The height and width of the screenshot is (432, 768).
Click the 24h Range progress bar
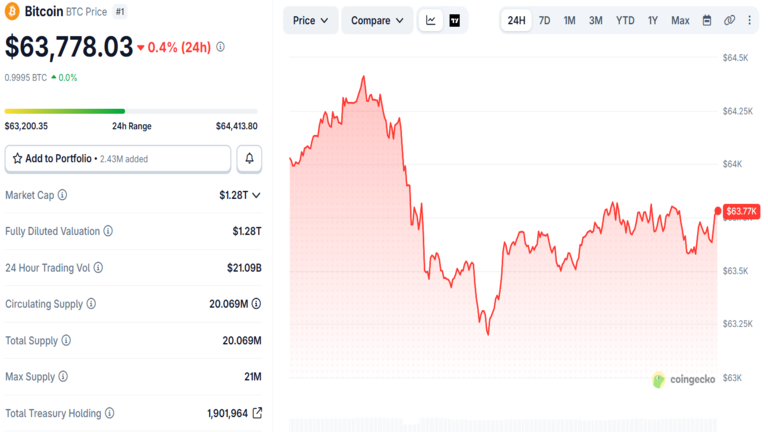coord(131,111)
